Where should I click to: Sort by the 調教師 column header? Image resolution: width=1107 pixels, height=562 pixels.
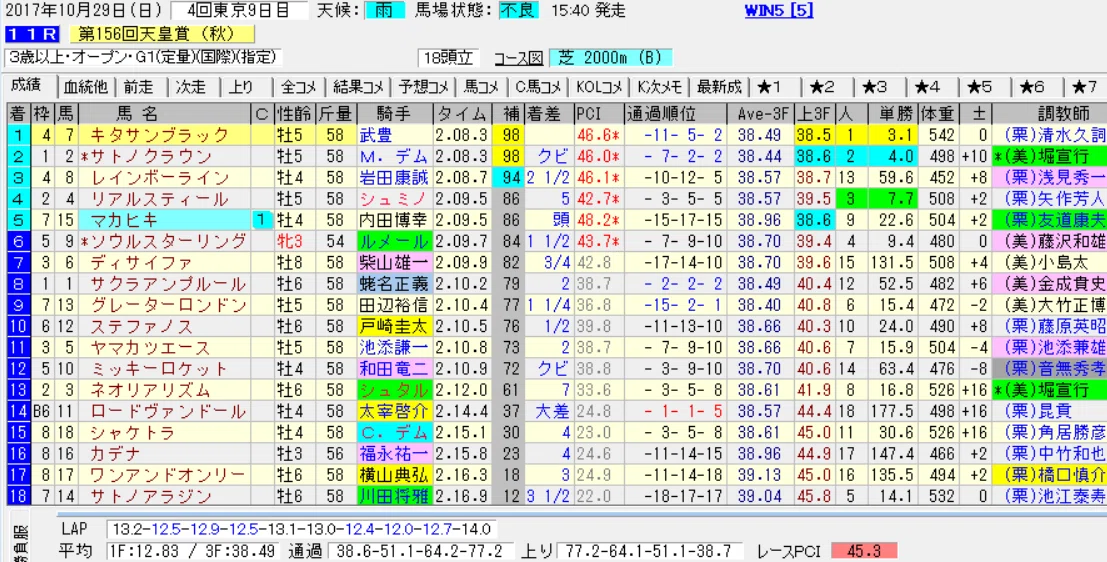pos(1049,114)
